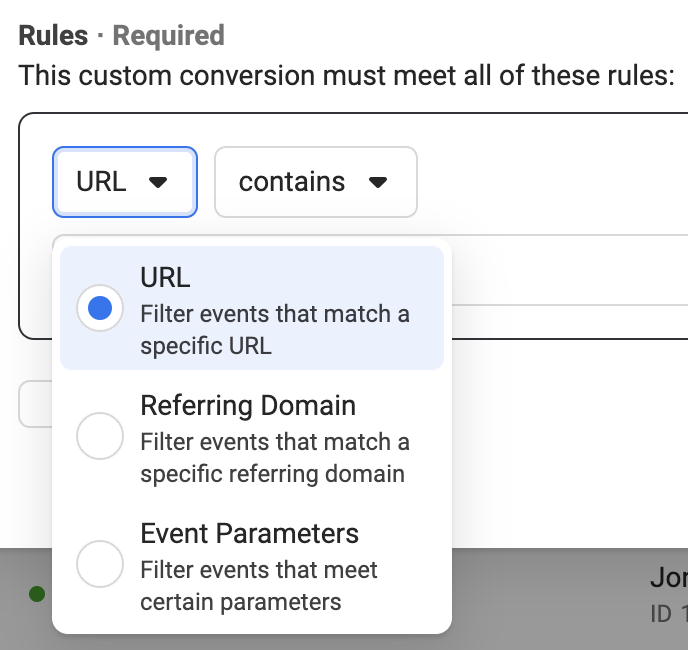Click 'specific referring domain' description text
Image resolution: width=688 pixels, height=650 pixels.
pos(272,474)
